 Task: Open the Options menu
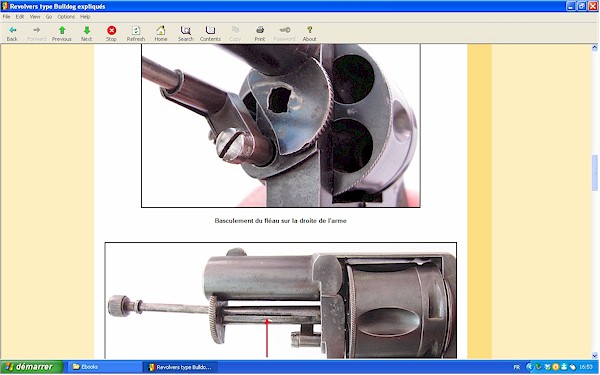pyautogui.click(x=66, y=17)
